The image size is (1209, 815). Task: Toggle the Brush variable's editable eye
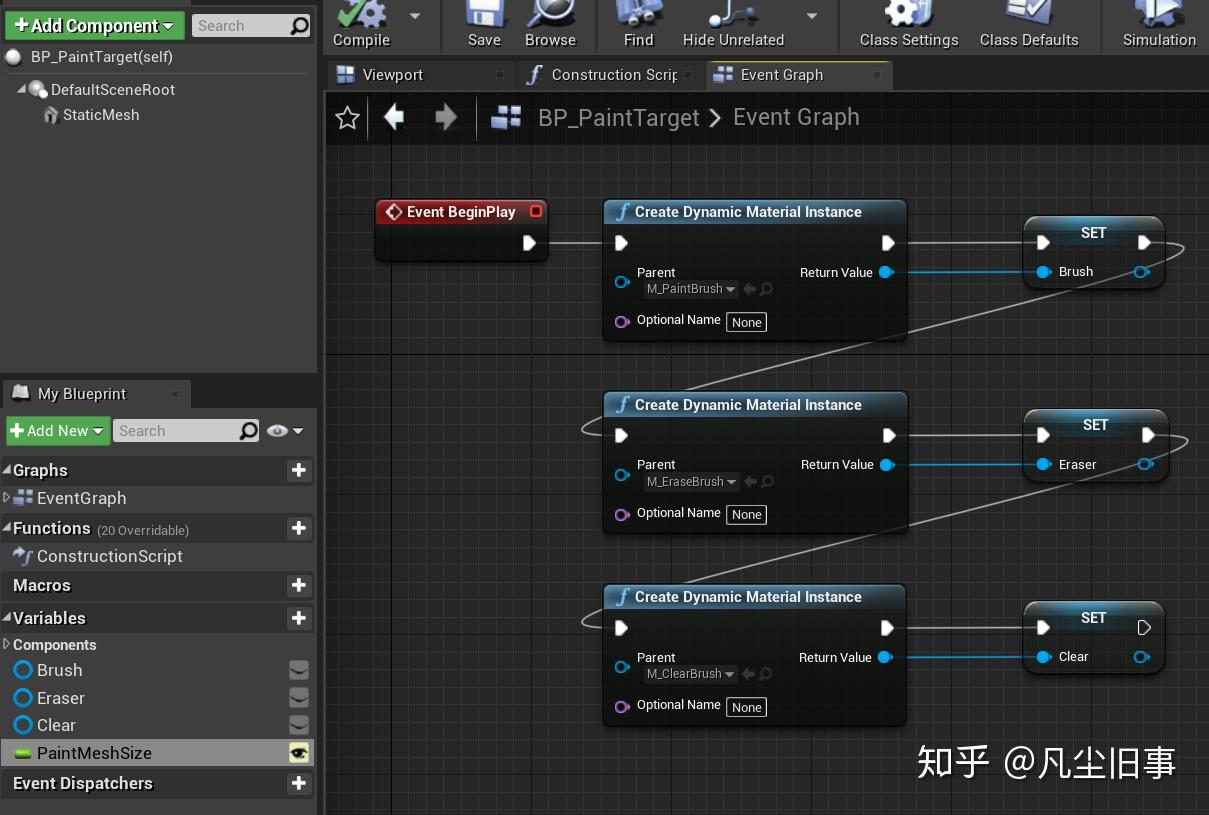click(x=297, y=670)
